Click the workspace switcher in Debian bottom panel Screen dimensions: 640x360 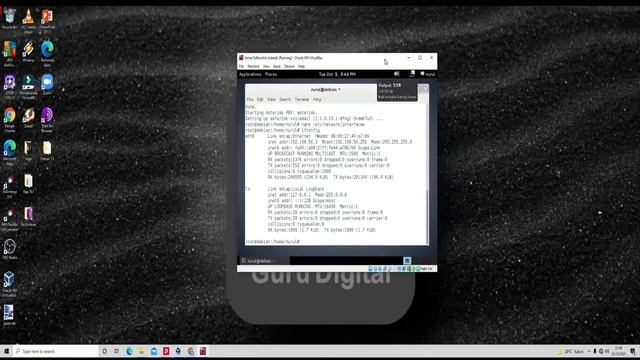(x=407, y=260)
